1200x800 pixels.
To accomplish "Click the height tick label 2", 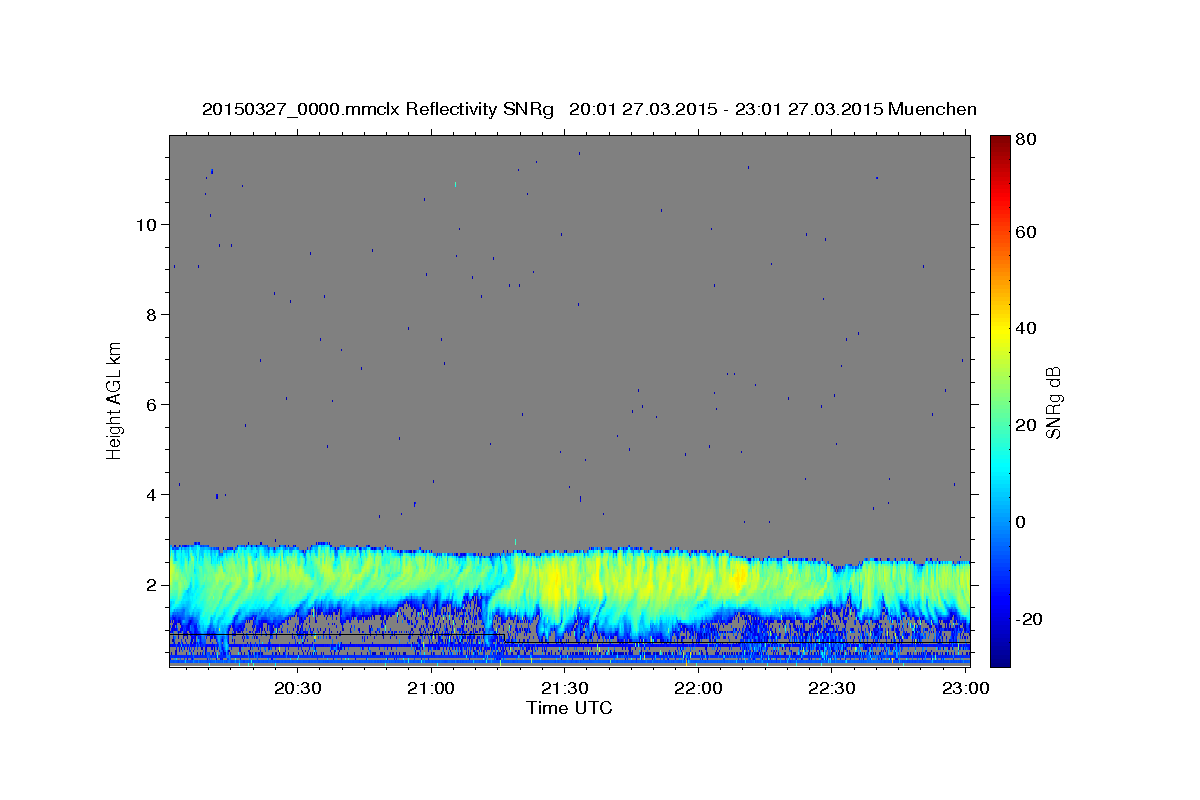I will (x=150, y=584).
